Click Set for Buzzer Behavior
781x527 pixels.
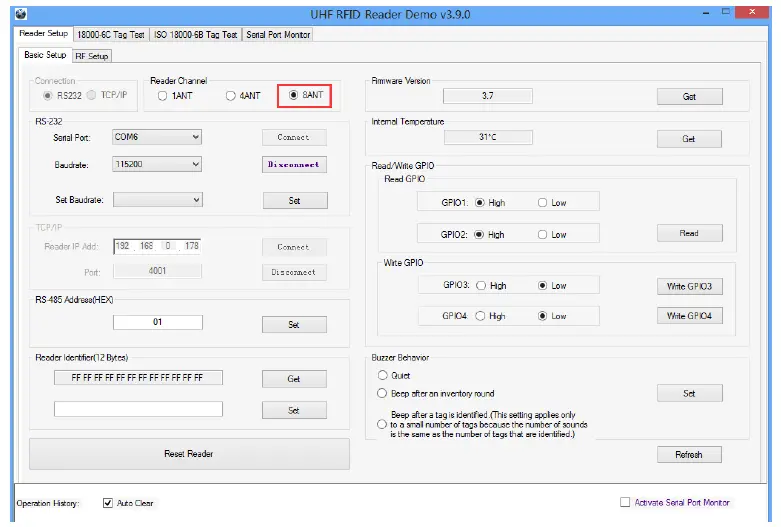tap(689, 394)
